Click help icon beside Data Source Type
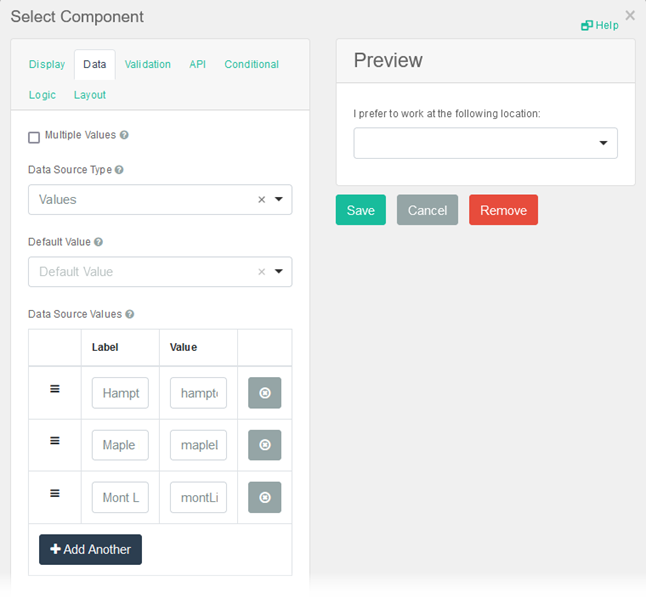This screenshot has height=598, width=646. point(119,170)
